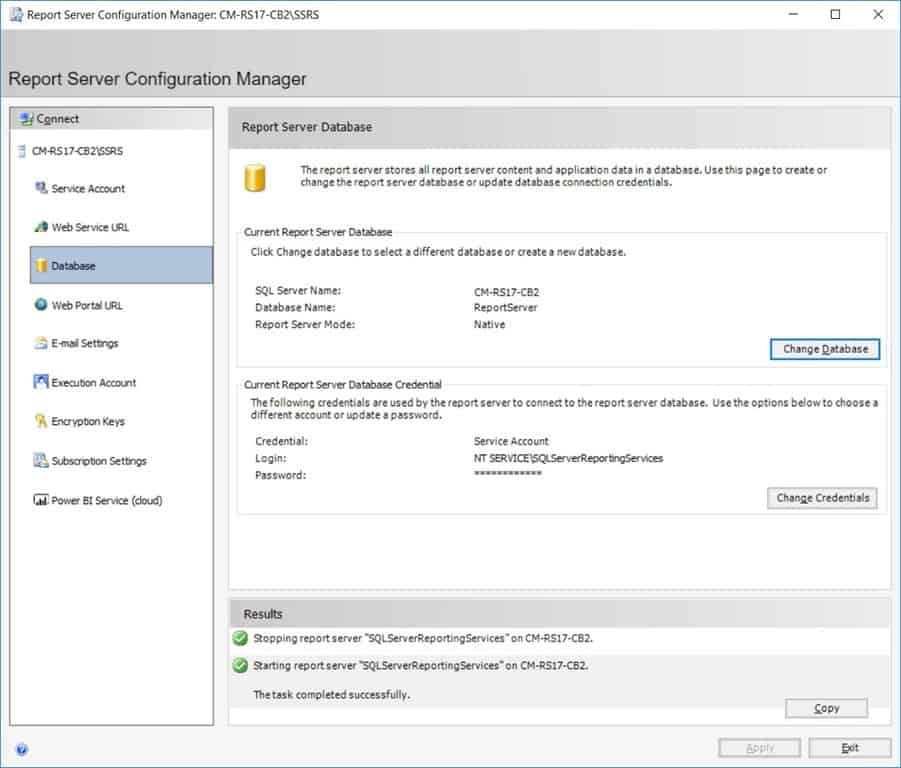The height and width of the screenshot is (768, 901).
Task: Click the Change Credentials button
Action: click(x=822, y=498)
